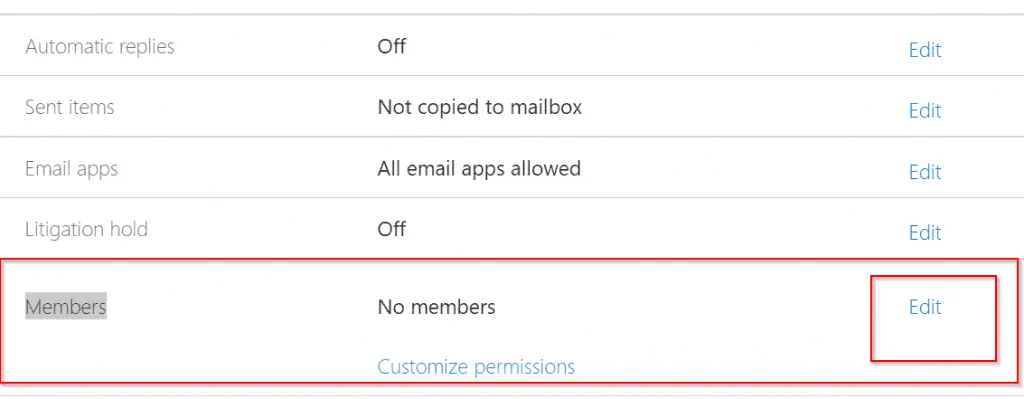Screen dimensions: 1024x399
Task: Click the Not copied to mailbox text
Action: [479, 107]
